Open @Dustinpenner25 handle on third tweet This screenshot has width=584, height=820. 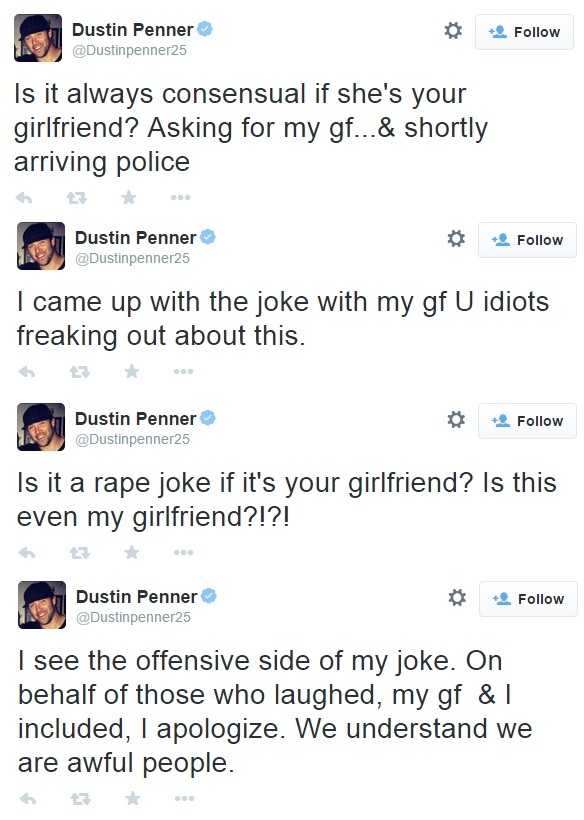click(132, 439)
